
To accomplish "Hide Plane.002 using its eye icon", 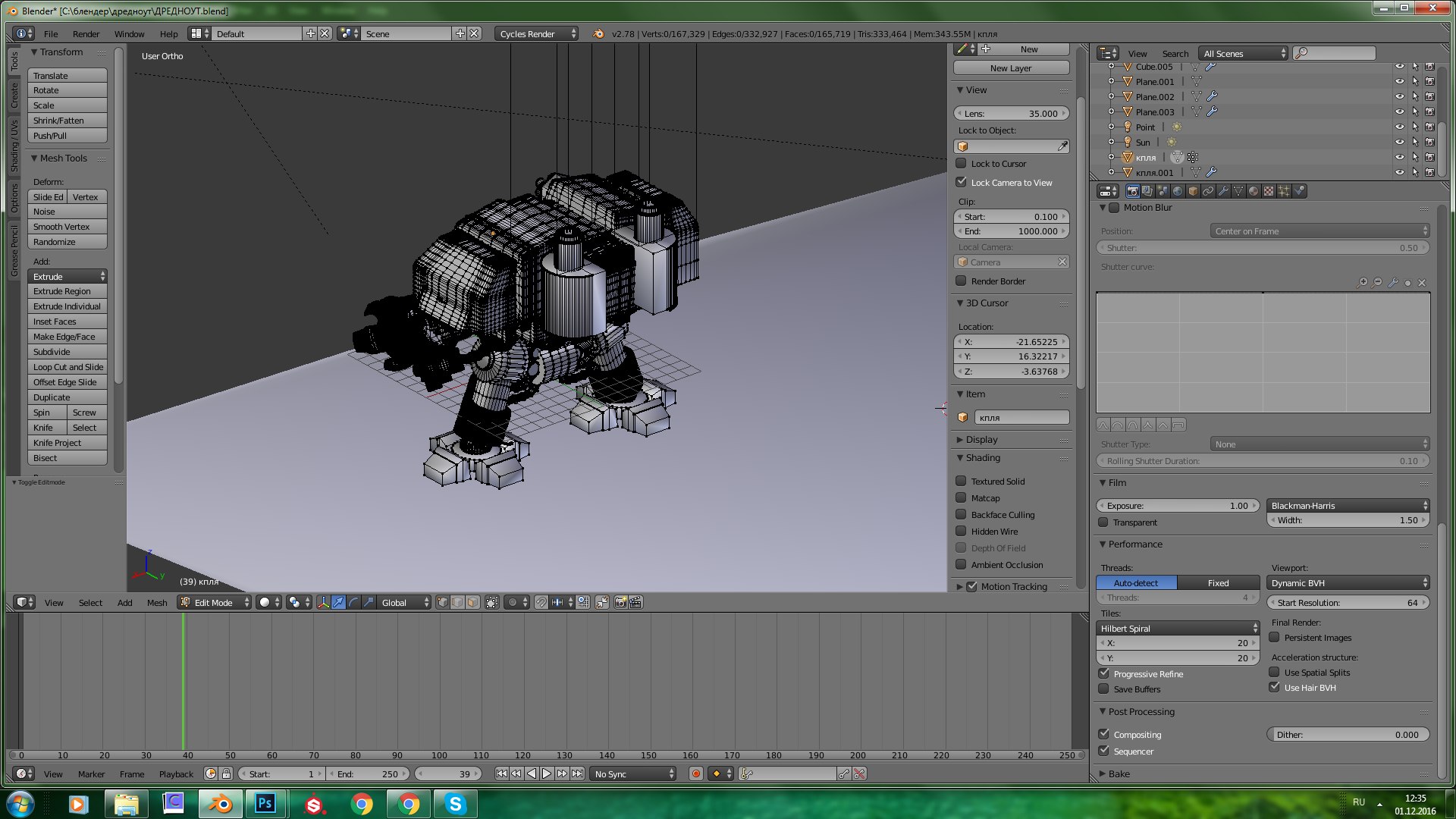I will point(1400,96).
